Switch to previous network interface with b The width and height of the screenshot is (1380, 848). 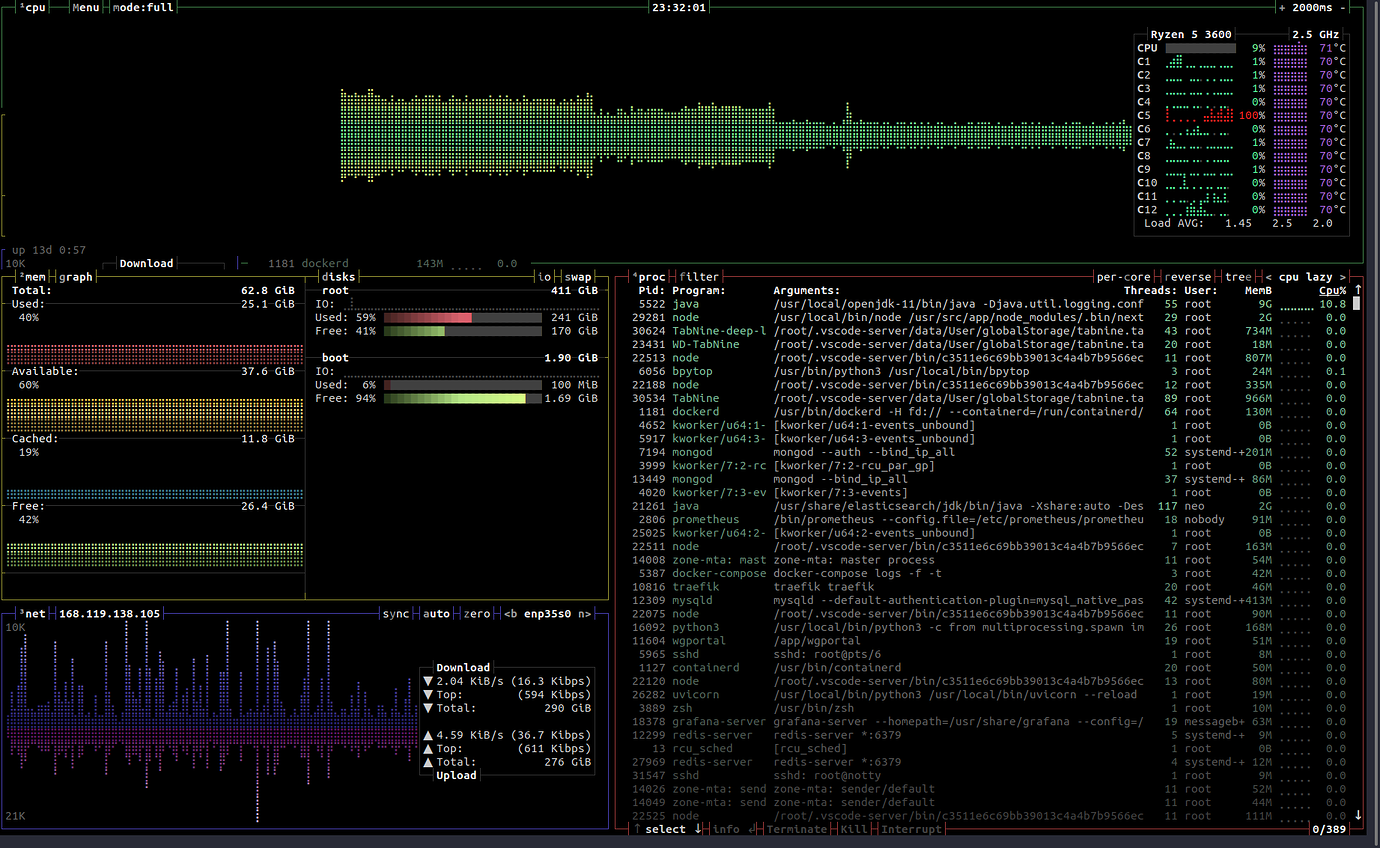click(x=511, y=614)
